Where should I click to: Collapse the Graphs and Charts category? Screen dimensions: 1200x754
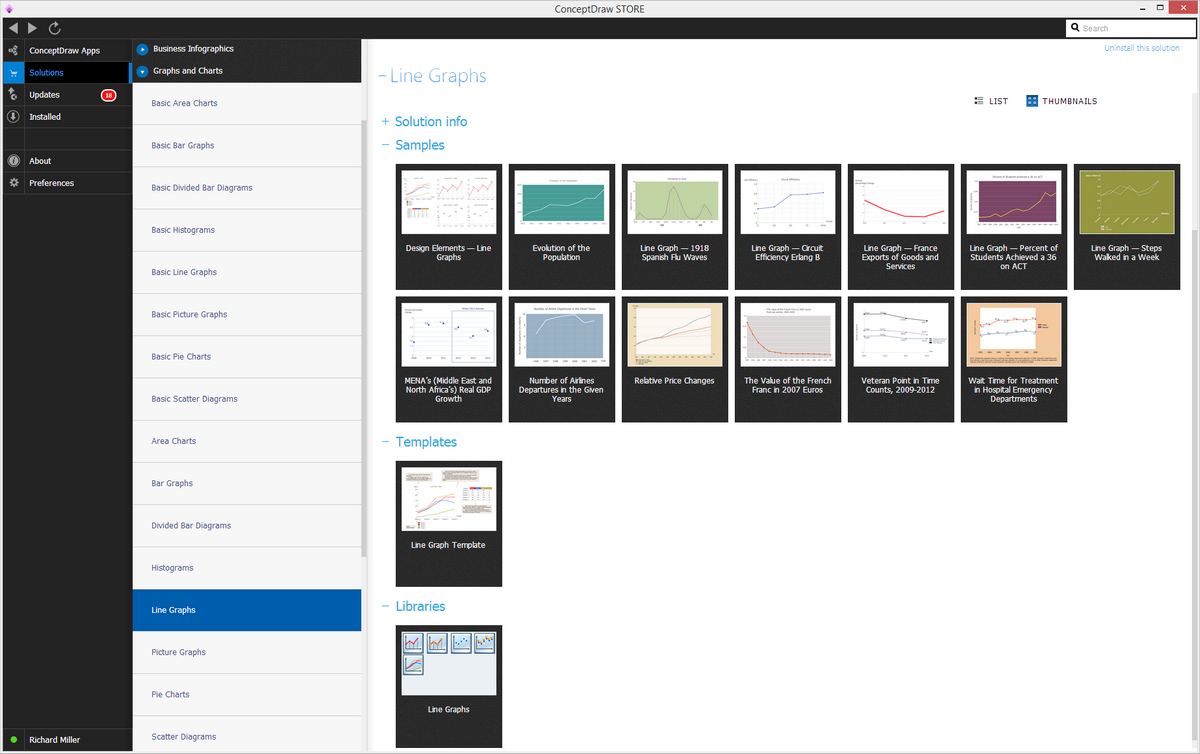pos(143,71)
